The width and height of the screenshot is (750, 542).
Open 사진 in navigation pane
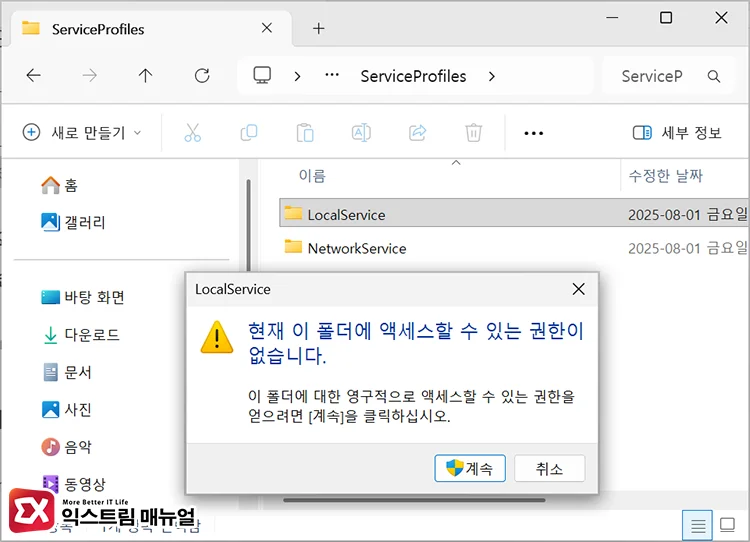(66, 409)
